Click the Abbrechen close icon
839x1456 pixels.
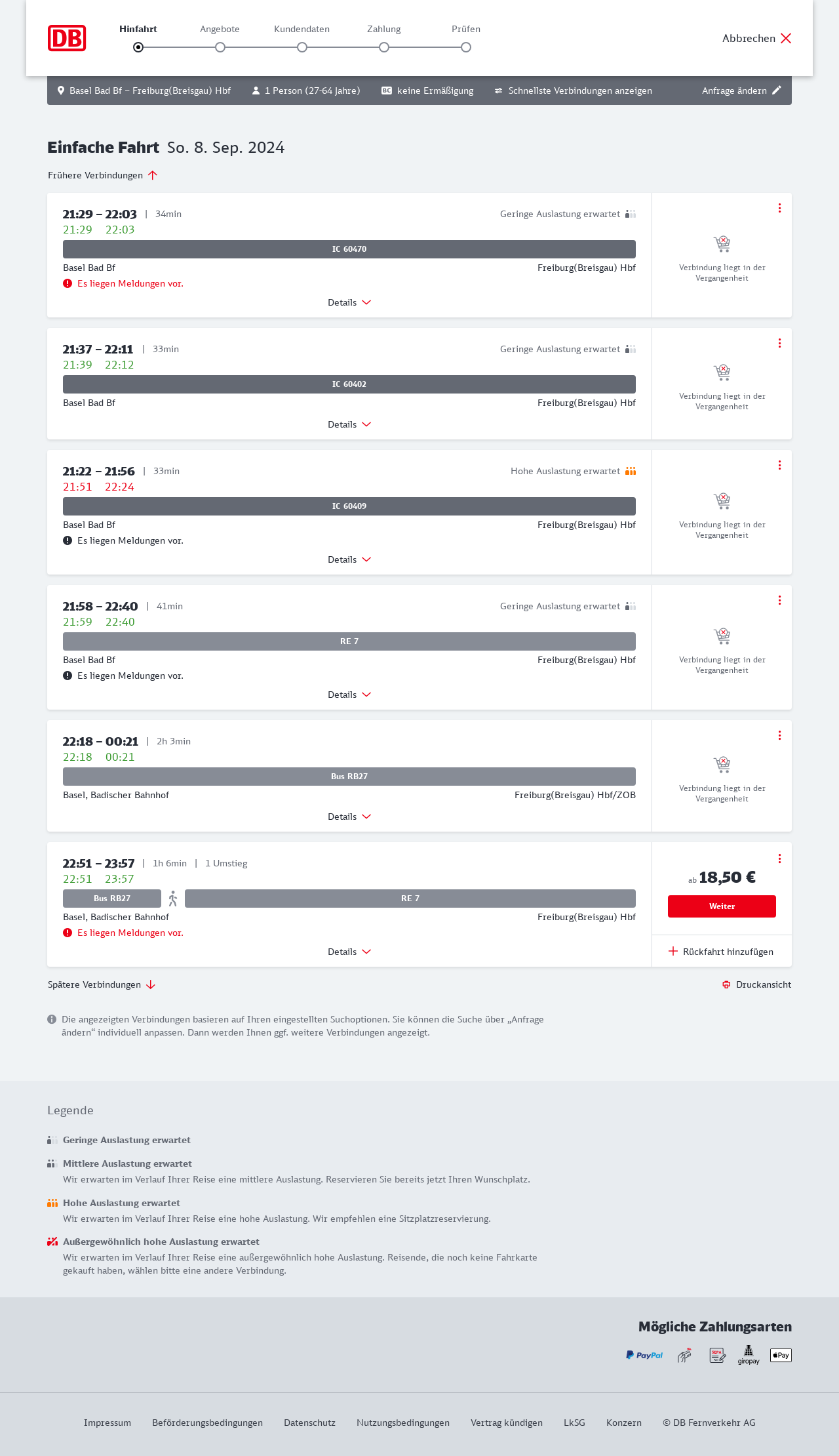coord(786,38)
